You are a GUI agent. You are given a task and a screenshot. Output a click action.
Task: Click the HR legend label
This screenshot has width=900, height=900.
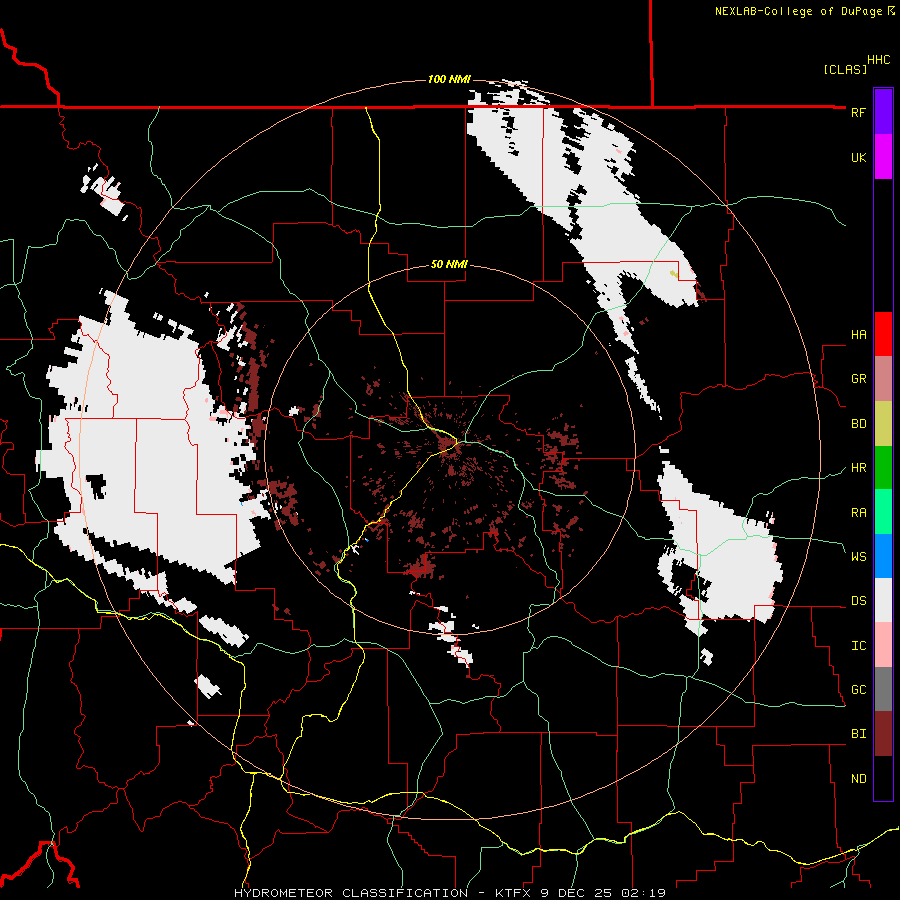pyautogui.click(x=858, y=468)
